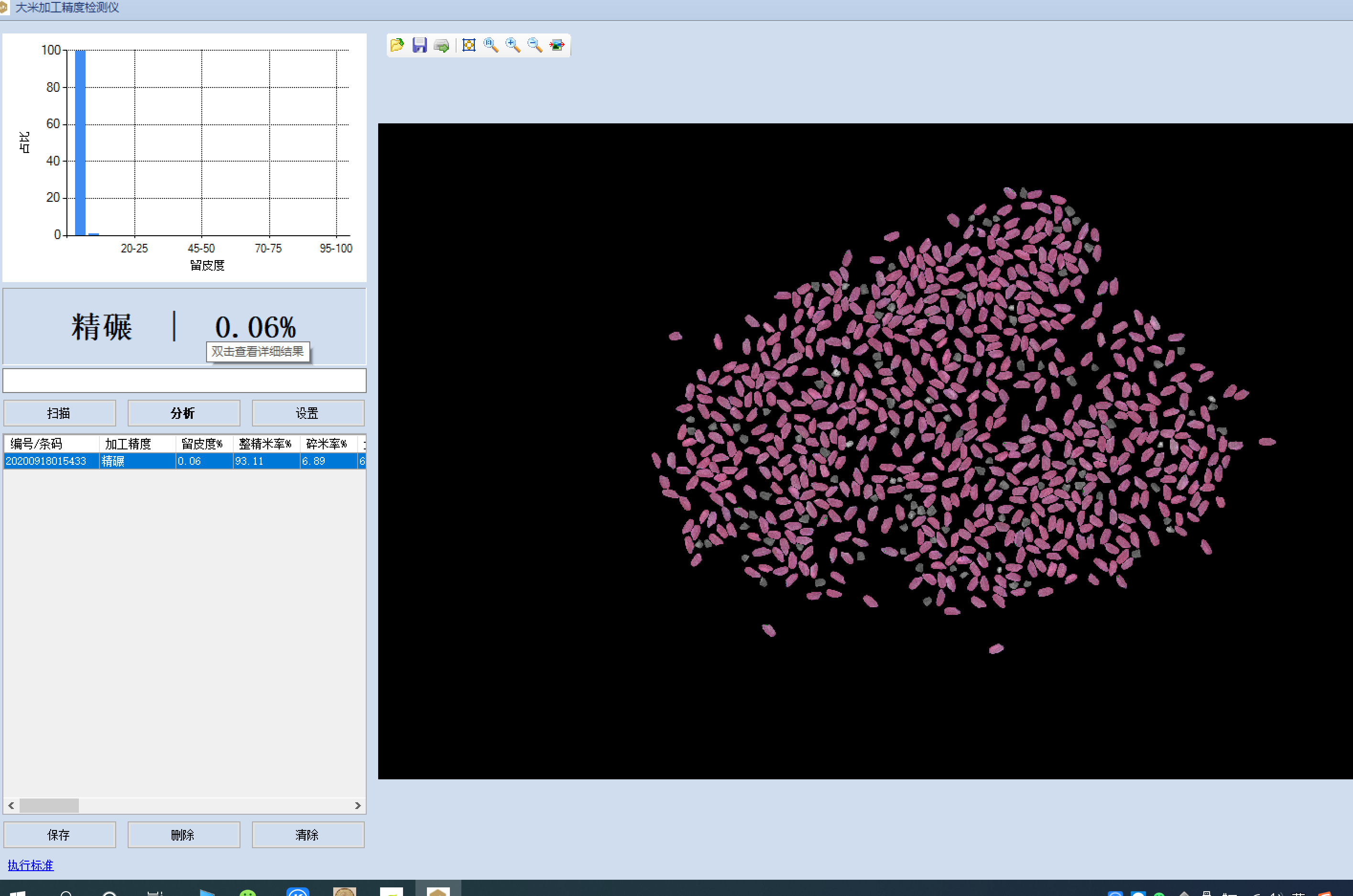Open the 执行标准 link
This screenshot has width=1353, height=896.
pos(31,865)
